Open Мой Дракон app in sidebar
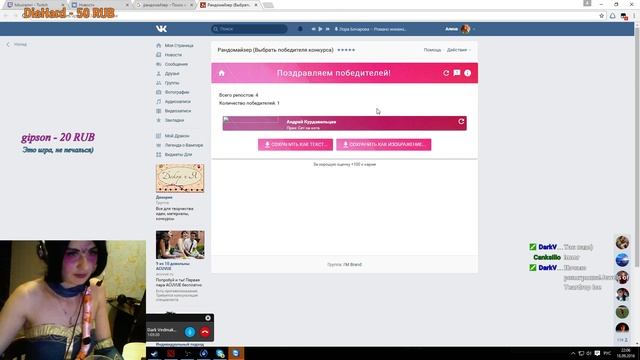This screenshot has width=640, height=360. tap(173, 136)
